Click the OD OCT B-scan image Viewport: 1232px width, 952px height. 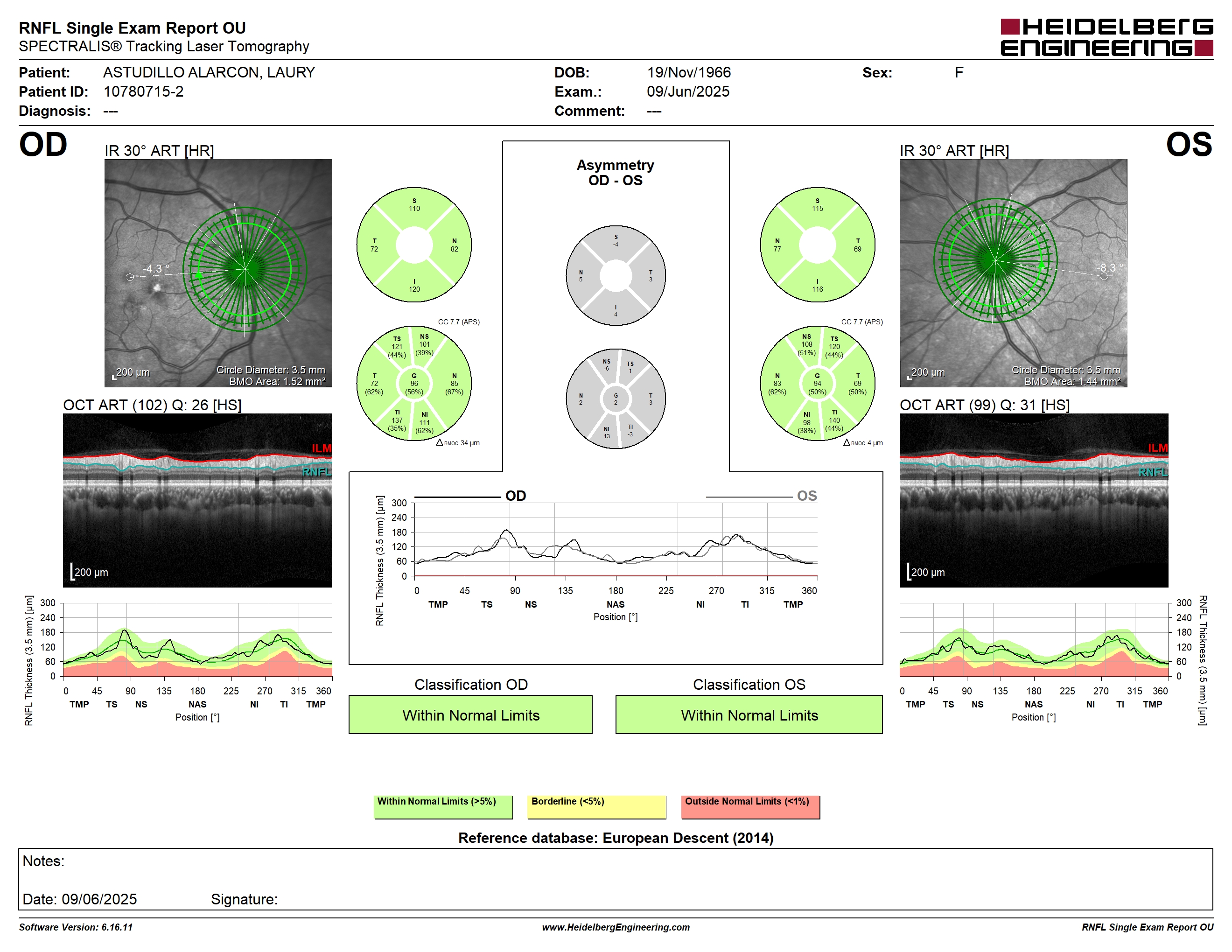(x=197, y=500)
